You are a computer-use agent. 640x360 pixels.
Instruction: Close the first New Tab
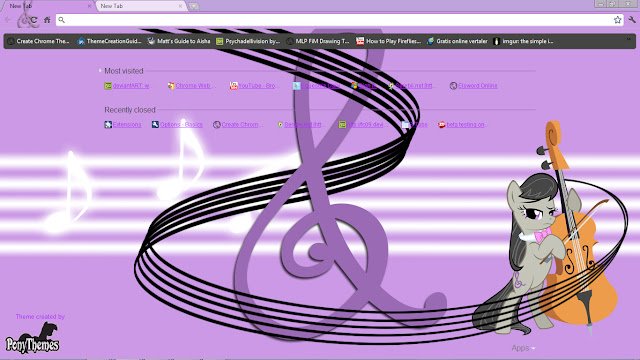coord(89,6)
